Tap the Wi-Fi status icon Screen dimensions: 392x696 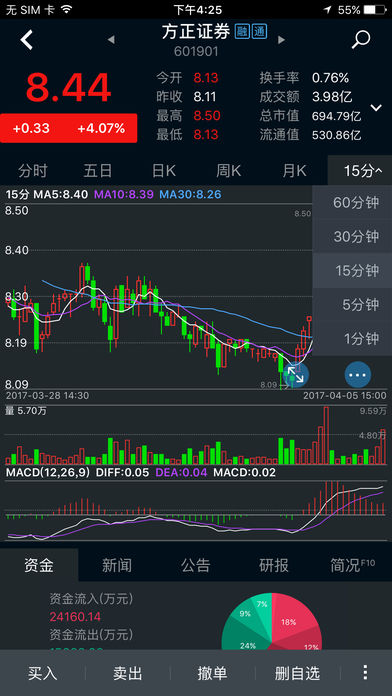67,9
